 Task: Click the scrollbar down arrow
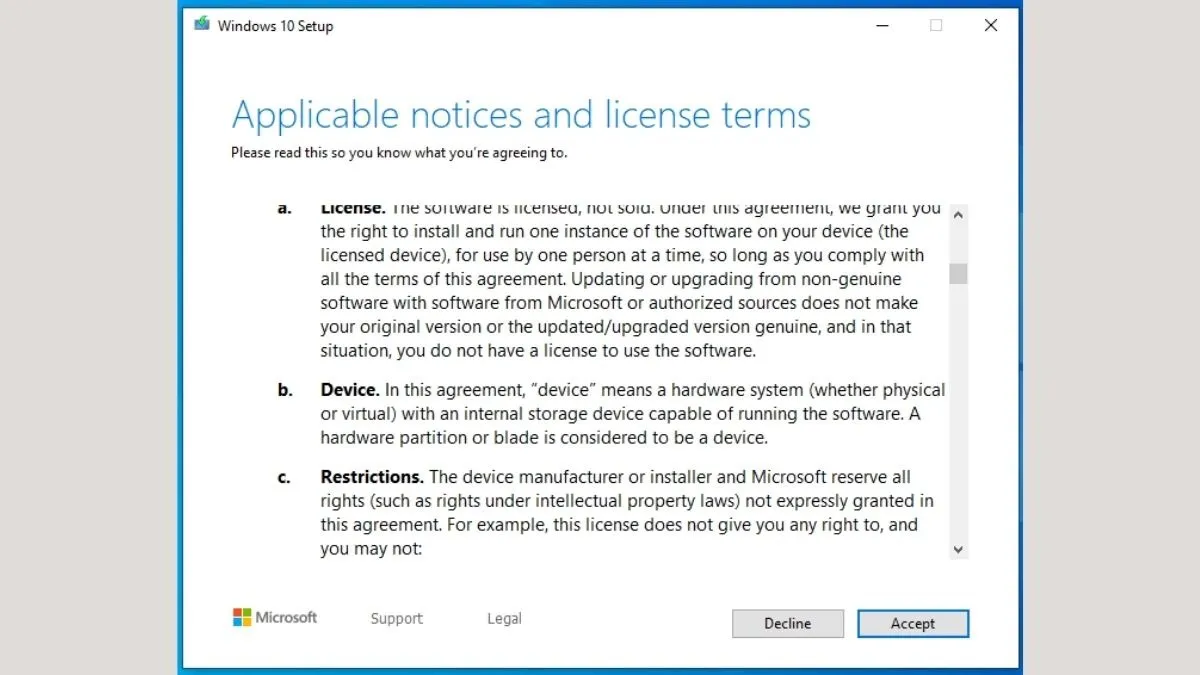(x=958, y=549)
